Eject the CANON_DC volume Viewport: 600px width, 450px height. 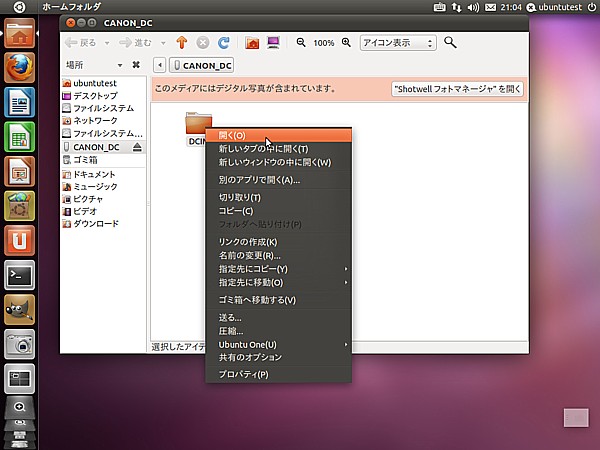(137, 147)
